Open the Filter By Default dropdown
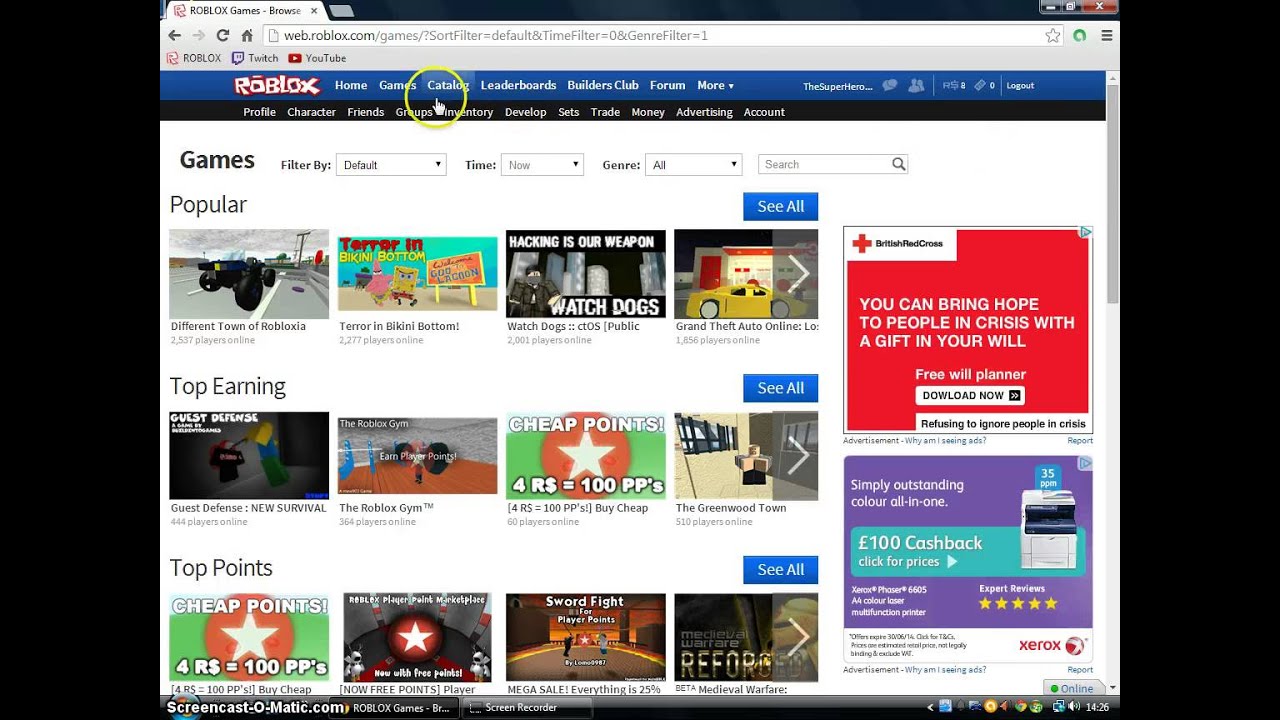Viewport: 1280px width, 720px height. 391,165
